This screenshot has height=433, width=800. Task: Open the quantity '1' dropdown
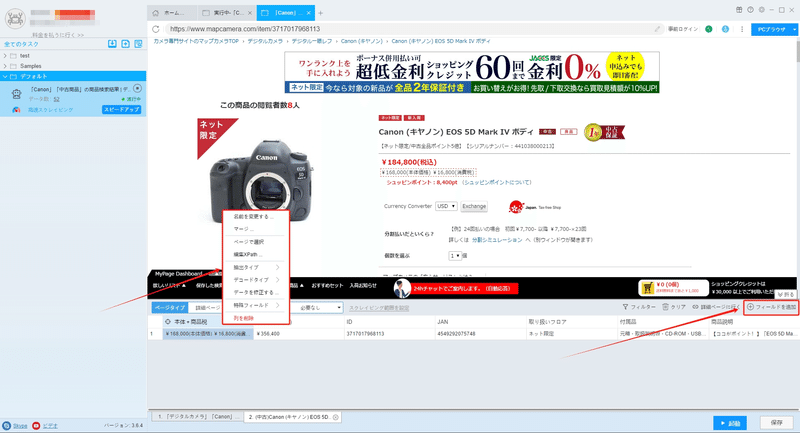click(455, 256)
